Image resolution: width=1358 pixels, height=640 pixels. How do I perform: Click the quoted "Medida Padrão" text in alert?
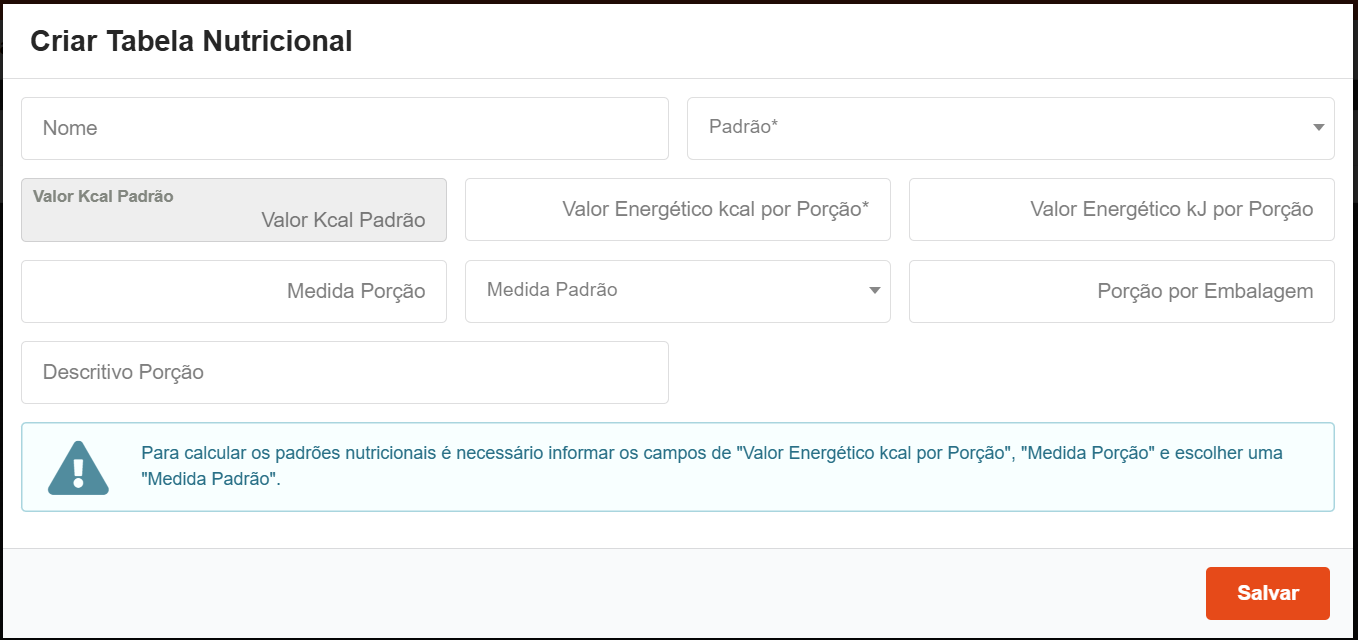pyautogui.click(x=210, y=479)
